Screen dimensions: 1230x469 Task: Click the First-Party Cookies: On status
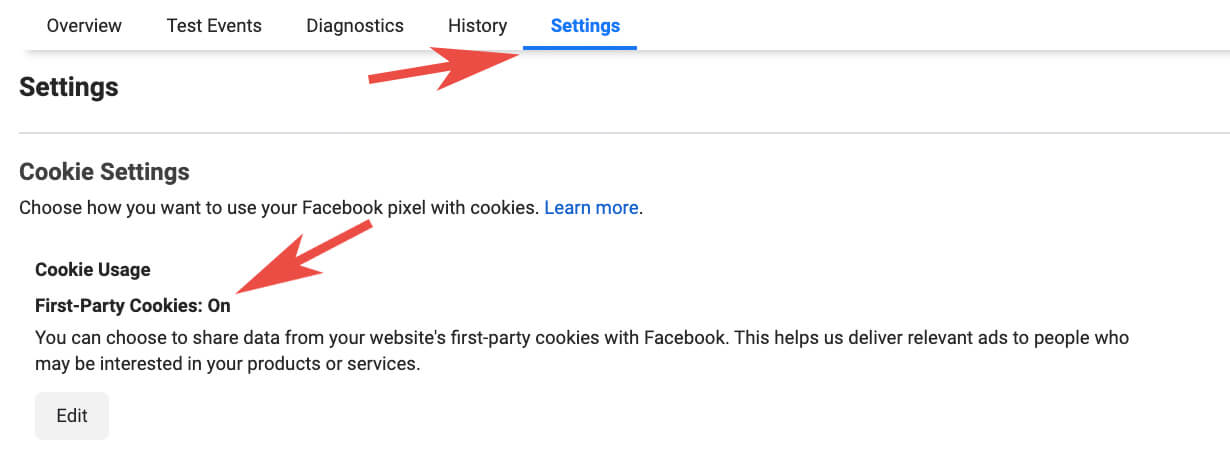click(133, 306)
